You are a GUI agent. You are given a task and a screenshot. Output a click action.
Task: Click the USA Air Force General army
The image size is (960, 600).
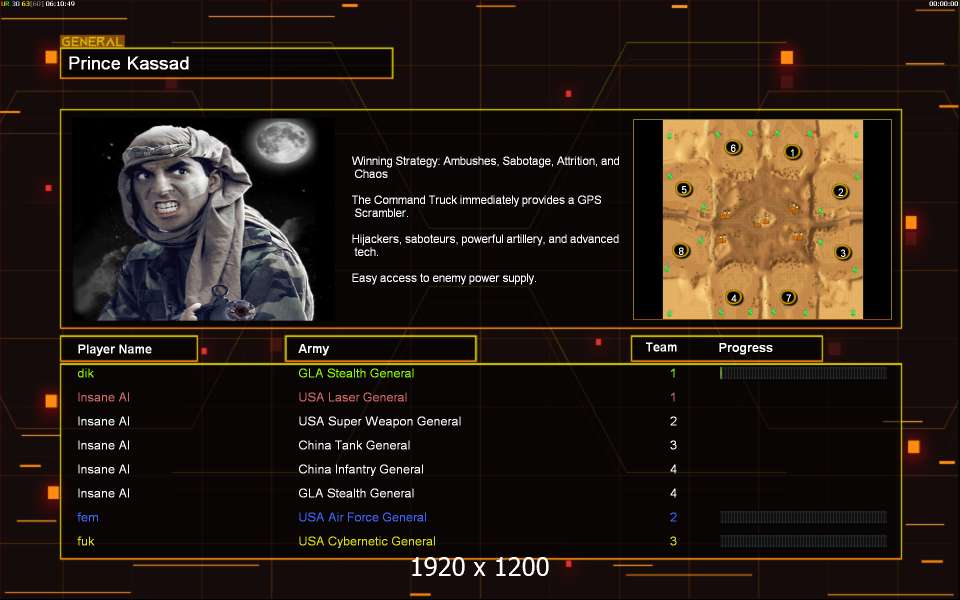click(362, 517)
